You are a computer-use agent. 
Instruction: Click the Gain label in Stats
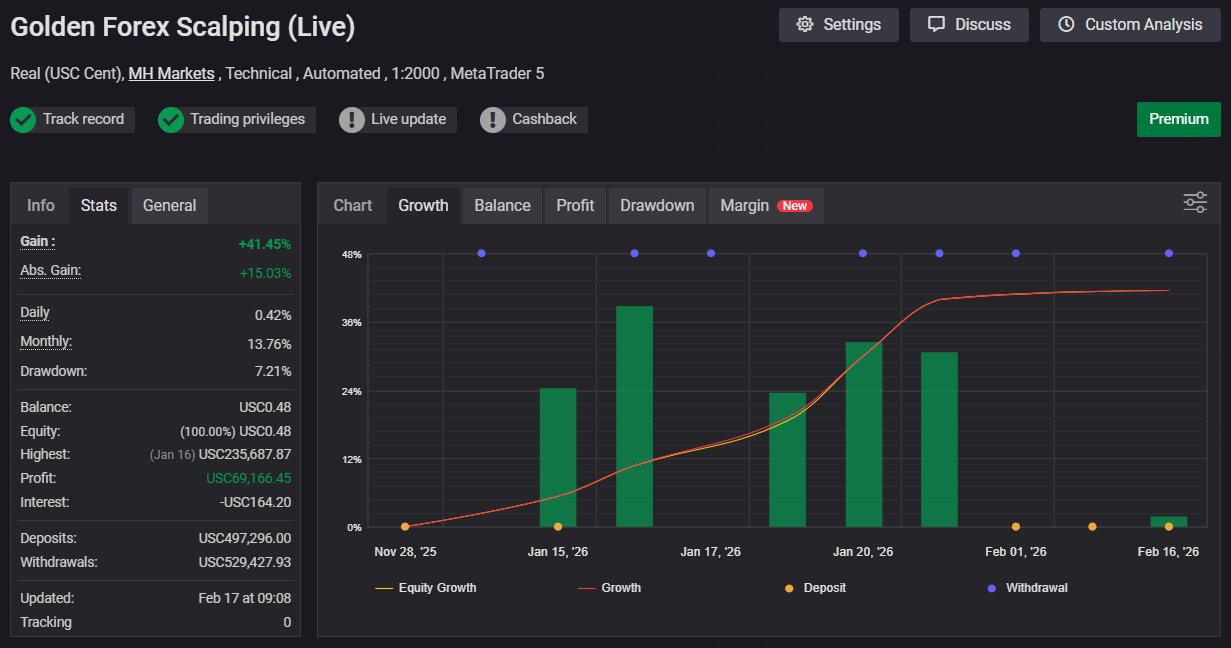tap(38, 241)
